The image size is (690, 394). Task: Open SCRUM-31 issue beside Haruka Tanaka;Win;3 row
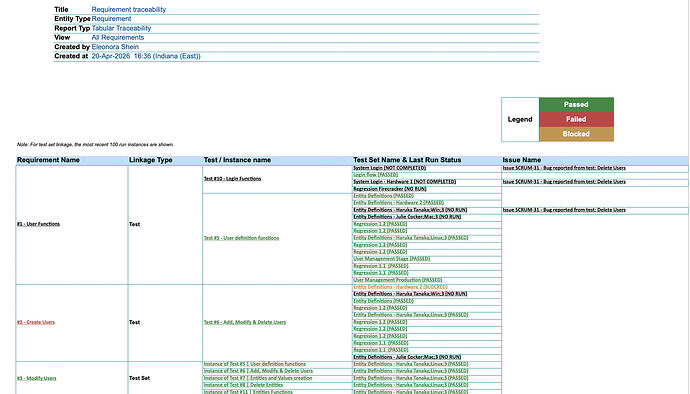click(x=564, y=210)
